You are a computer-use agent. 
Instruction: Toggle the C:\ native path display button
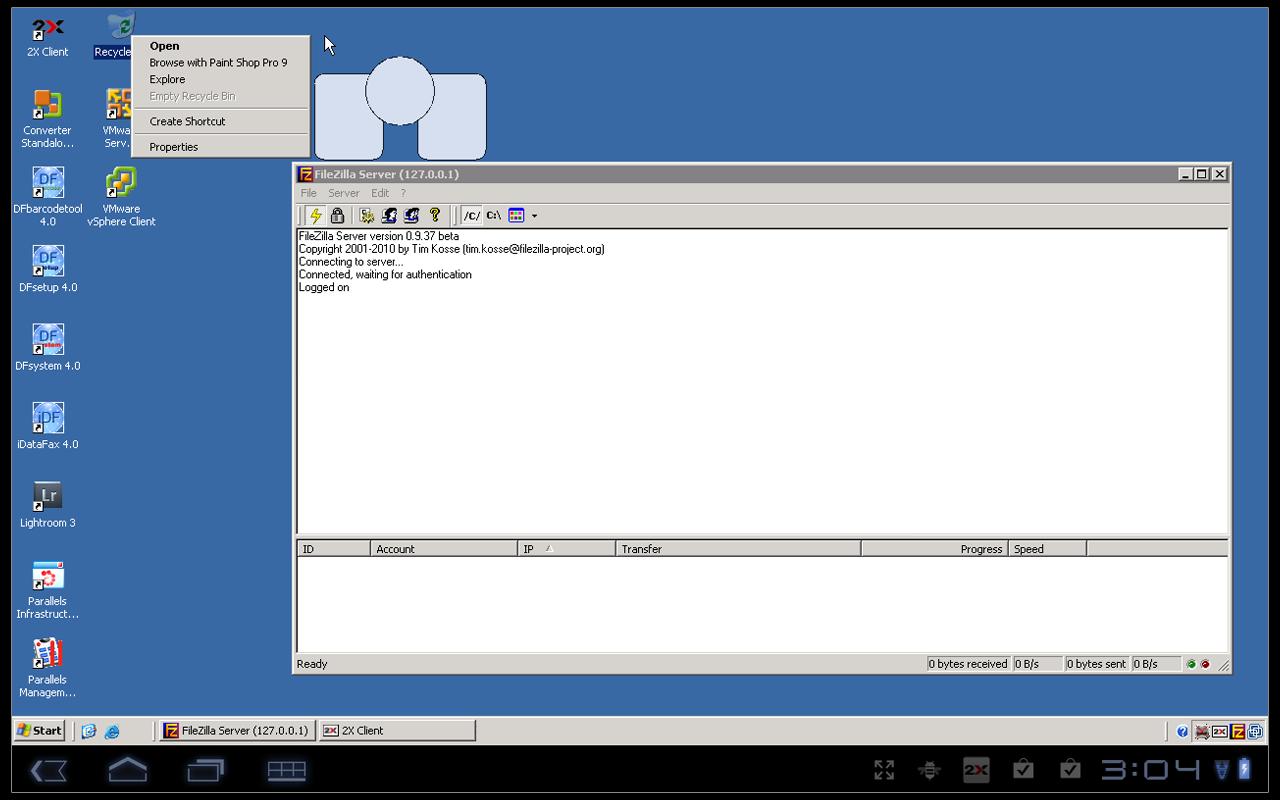[x=492, y=215]
